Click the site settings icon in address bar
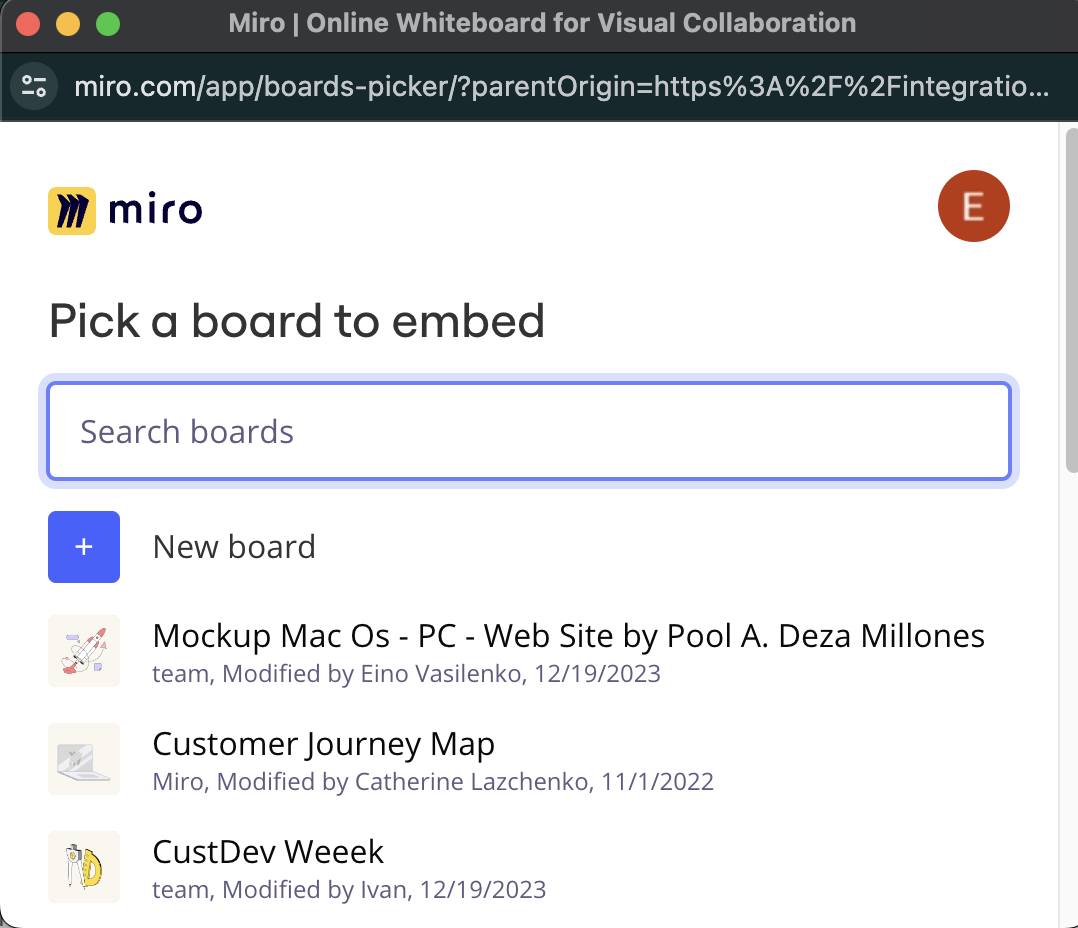 pos(34,87)
